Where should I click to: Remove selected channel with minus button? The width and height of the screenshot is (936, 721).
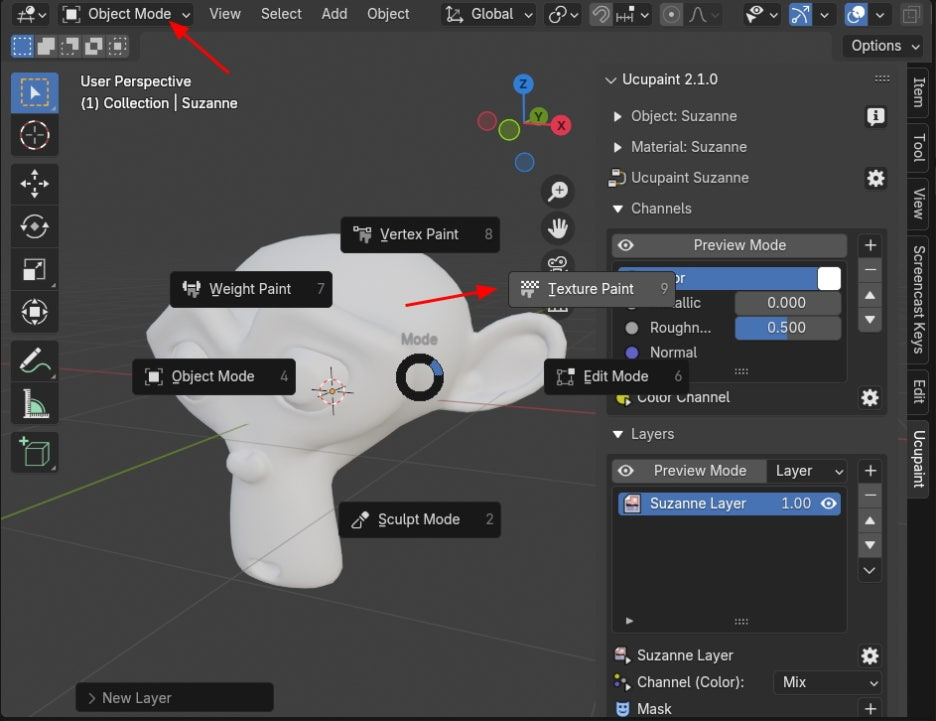(x=870, y=270)
